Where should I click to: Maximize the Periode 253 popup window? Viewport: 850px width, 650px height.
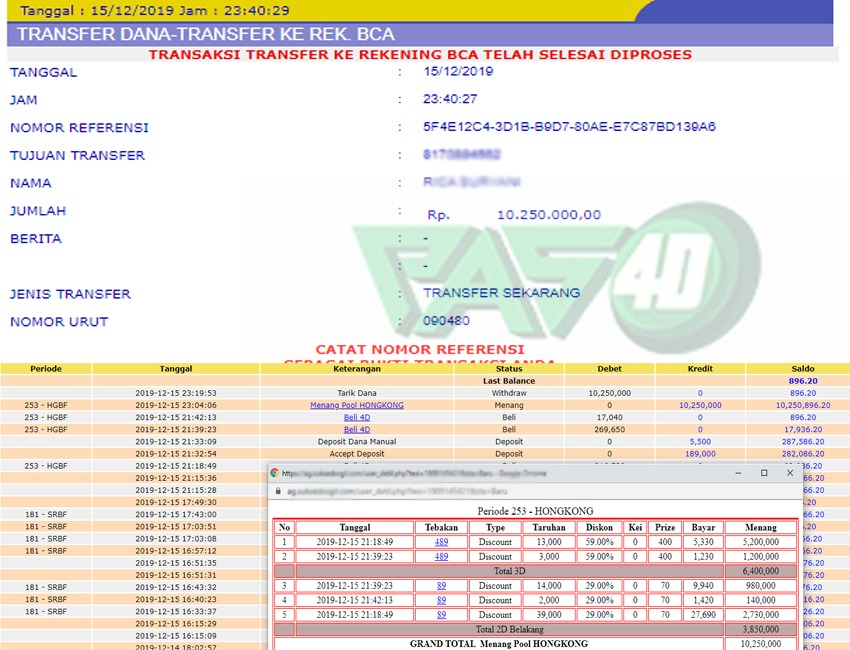click(764, 473)
